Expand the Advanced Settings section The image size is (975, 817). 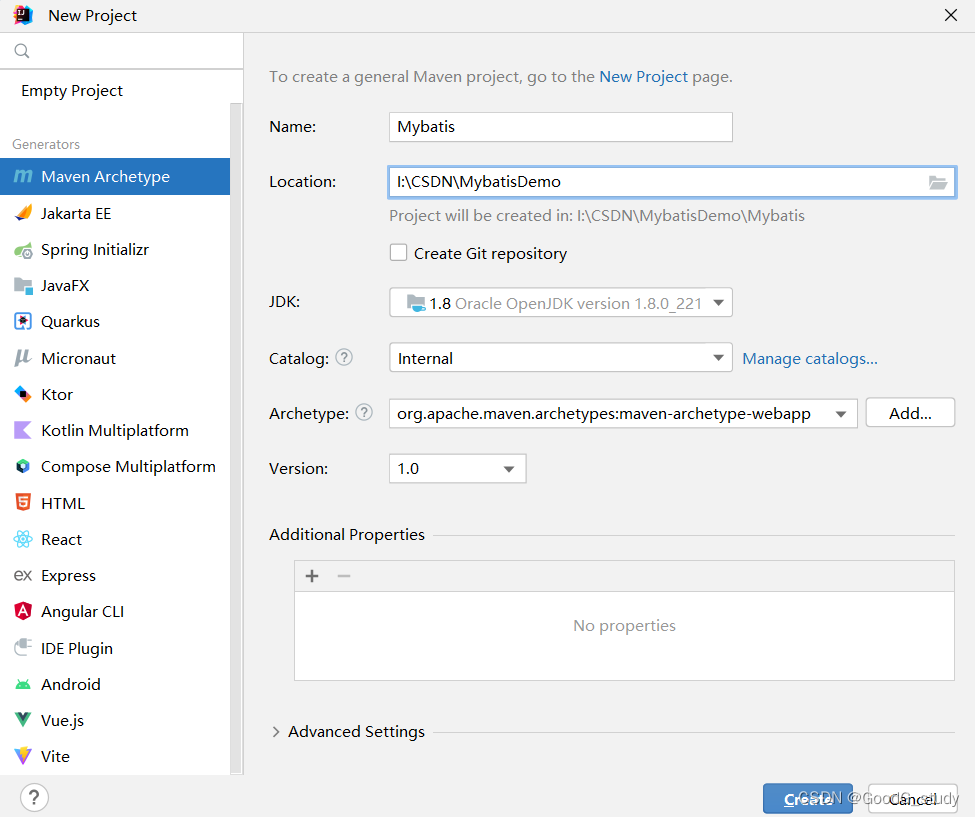click(277, 732)
